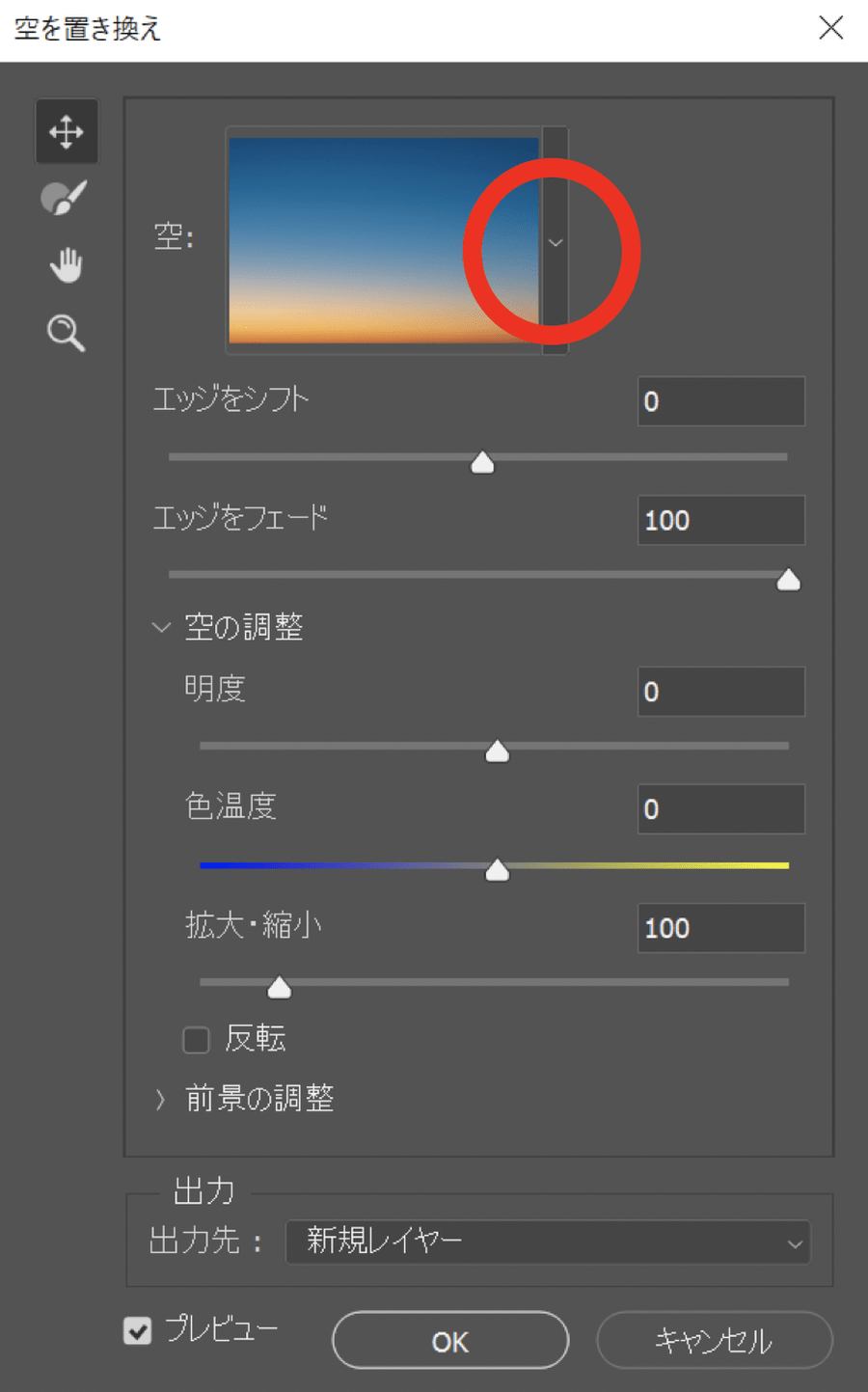Expand the 前景の調整 section
The height and width of the screenshot is (1392, 868).
pyautogui.click(x=161, y=1099)
